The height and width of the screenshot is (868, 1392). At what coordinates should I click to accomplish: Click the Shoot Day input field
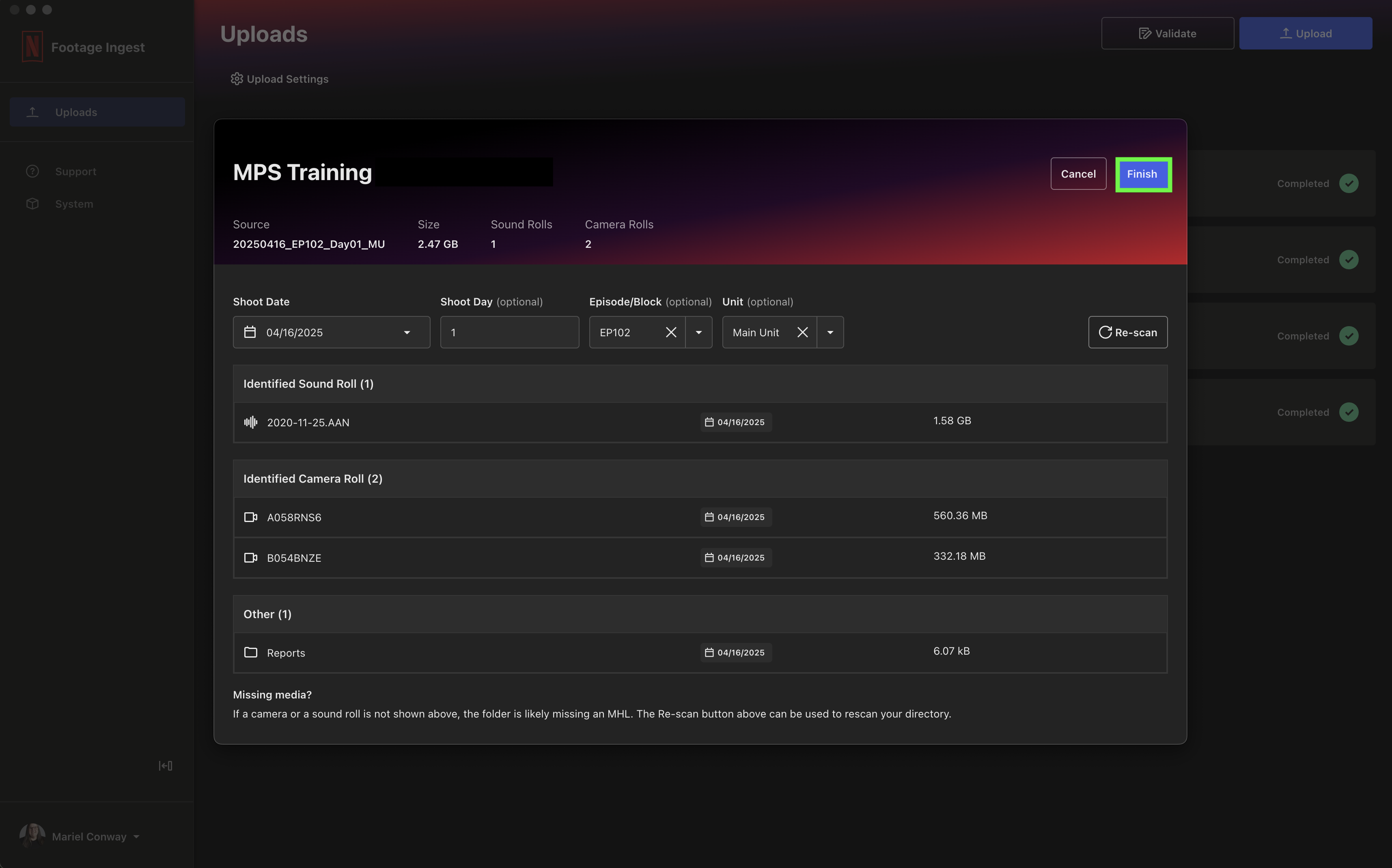pos(509,332)
